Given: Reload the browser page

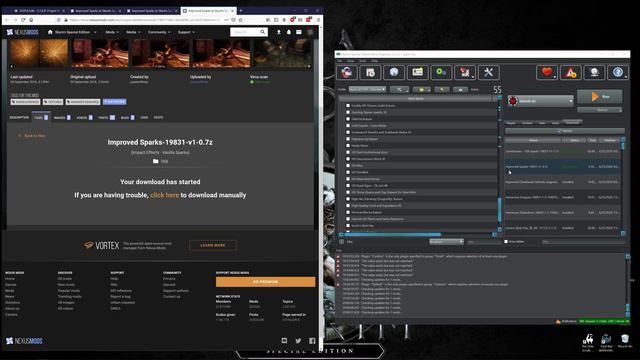Looking at the screenshot, I should pyautogui.click(x=23, y=20).
